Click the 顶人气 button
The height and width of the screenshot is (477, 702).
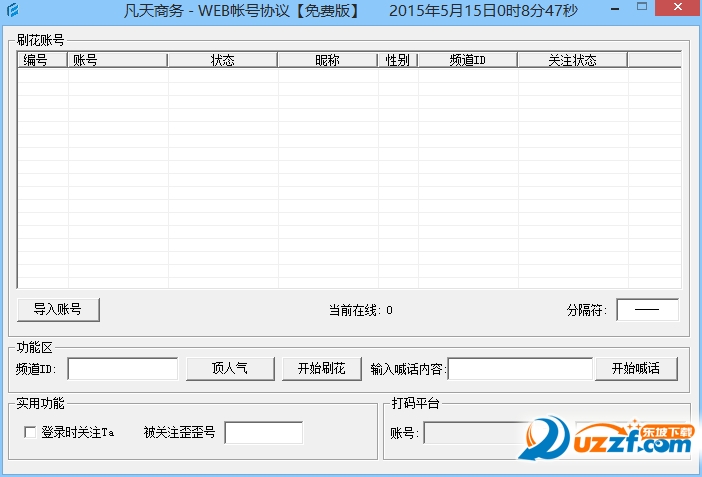(x=230, y=369)
